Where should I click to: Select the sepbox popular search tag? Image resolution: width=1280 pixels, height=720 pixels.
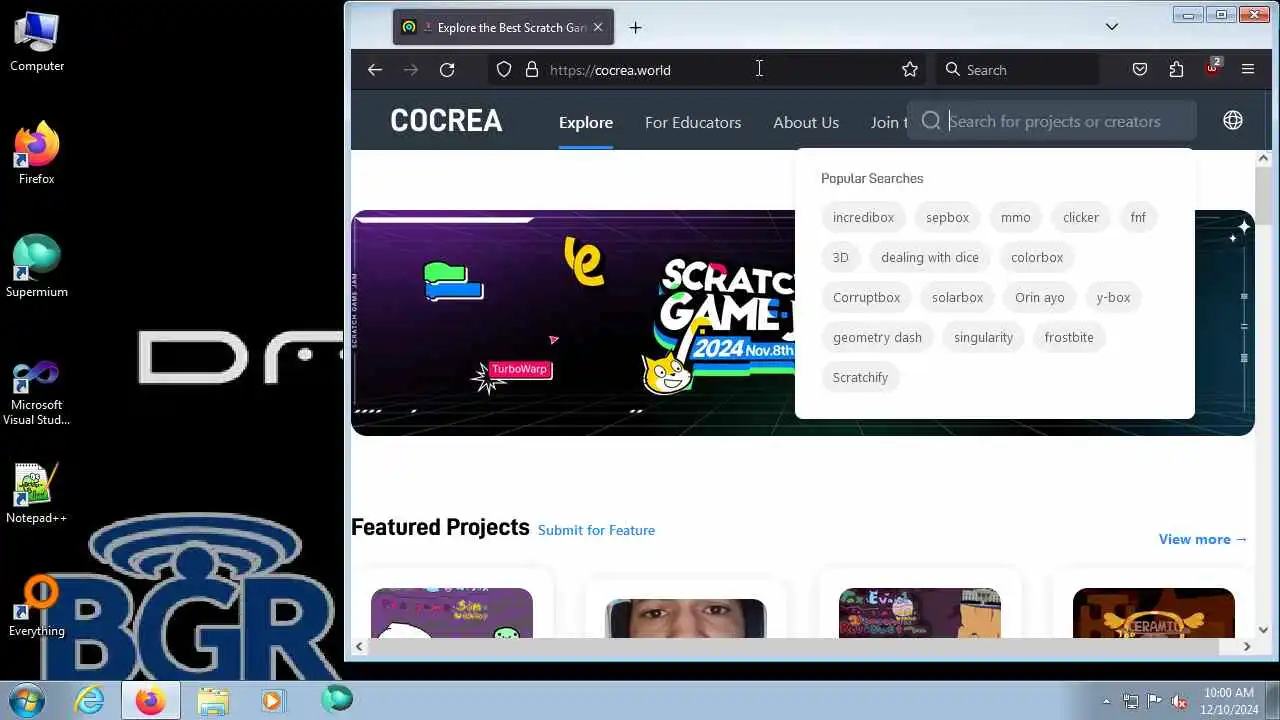coord(948,217)
